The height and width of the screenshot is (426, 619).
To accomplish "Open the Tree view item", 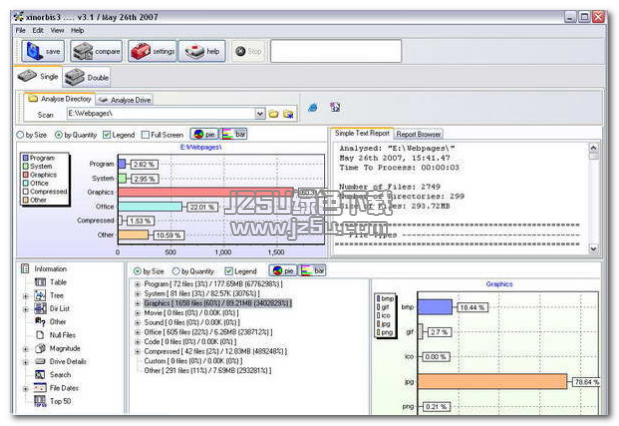I will (x=49, y=295).
